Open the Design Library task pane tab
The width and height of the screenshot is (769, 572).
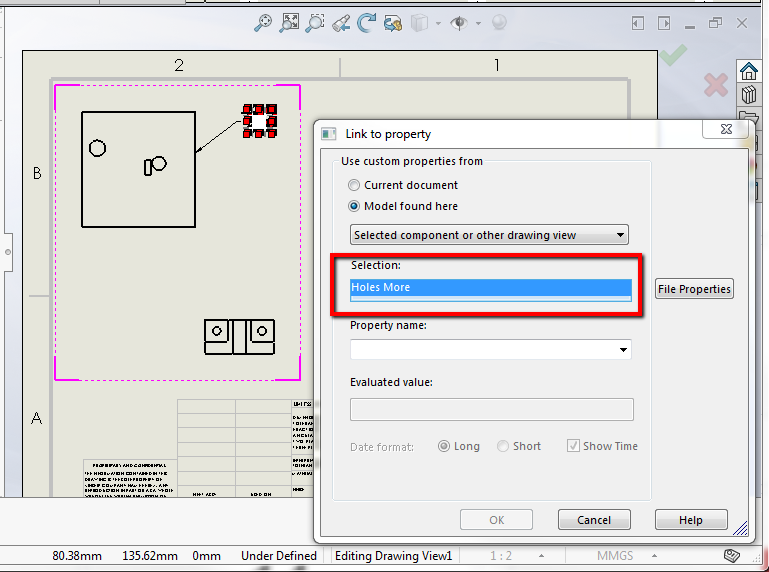(748, 94)
